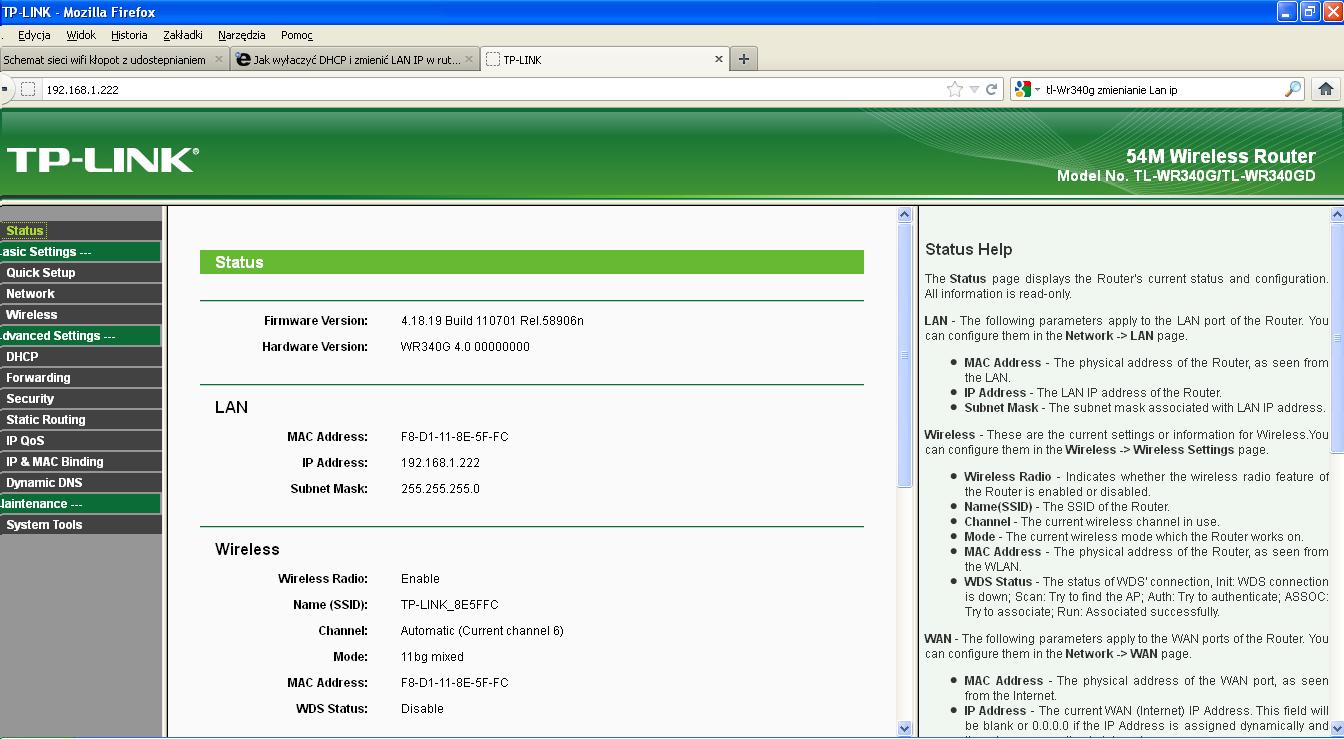
Task: Click the '11bg mixed' mode value
Action: (432, 657)
